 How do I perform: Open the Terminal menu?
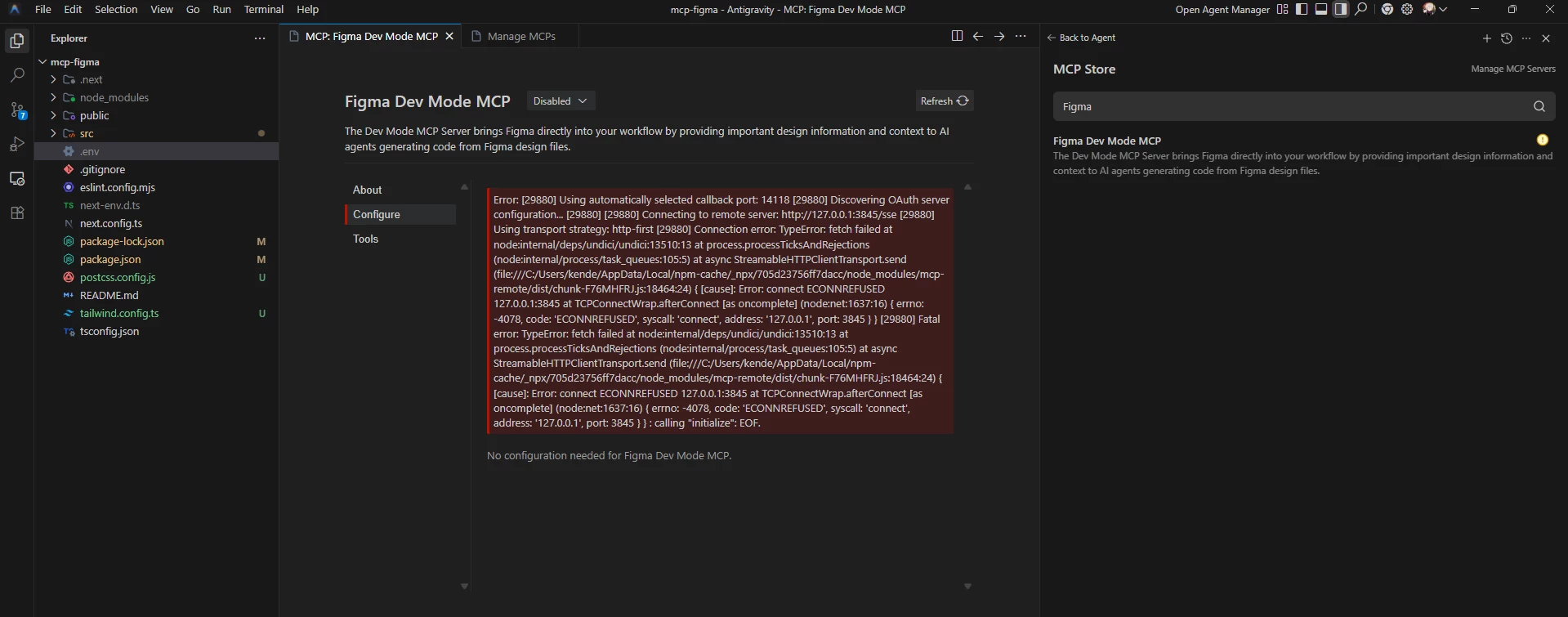[264, 10]
